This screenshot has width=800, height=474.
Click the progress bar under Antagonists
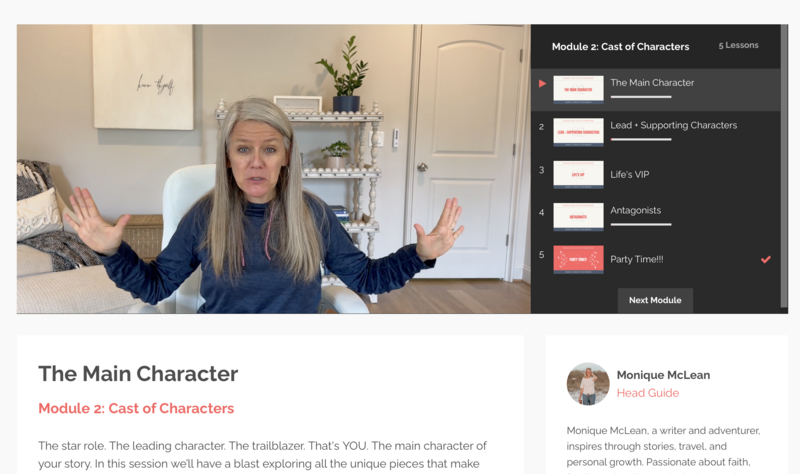[x=641, y=224]
